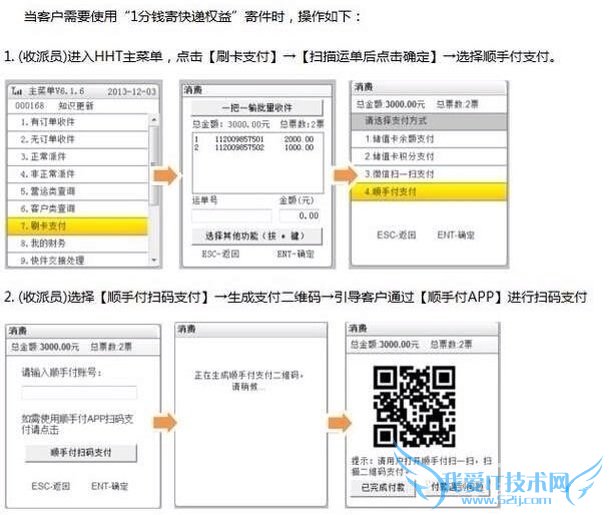Image resolution: width=609 pixels, height=515 pixels.
Task: Click scroll down arrow in main menu
Action: (154, 260)
